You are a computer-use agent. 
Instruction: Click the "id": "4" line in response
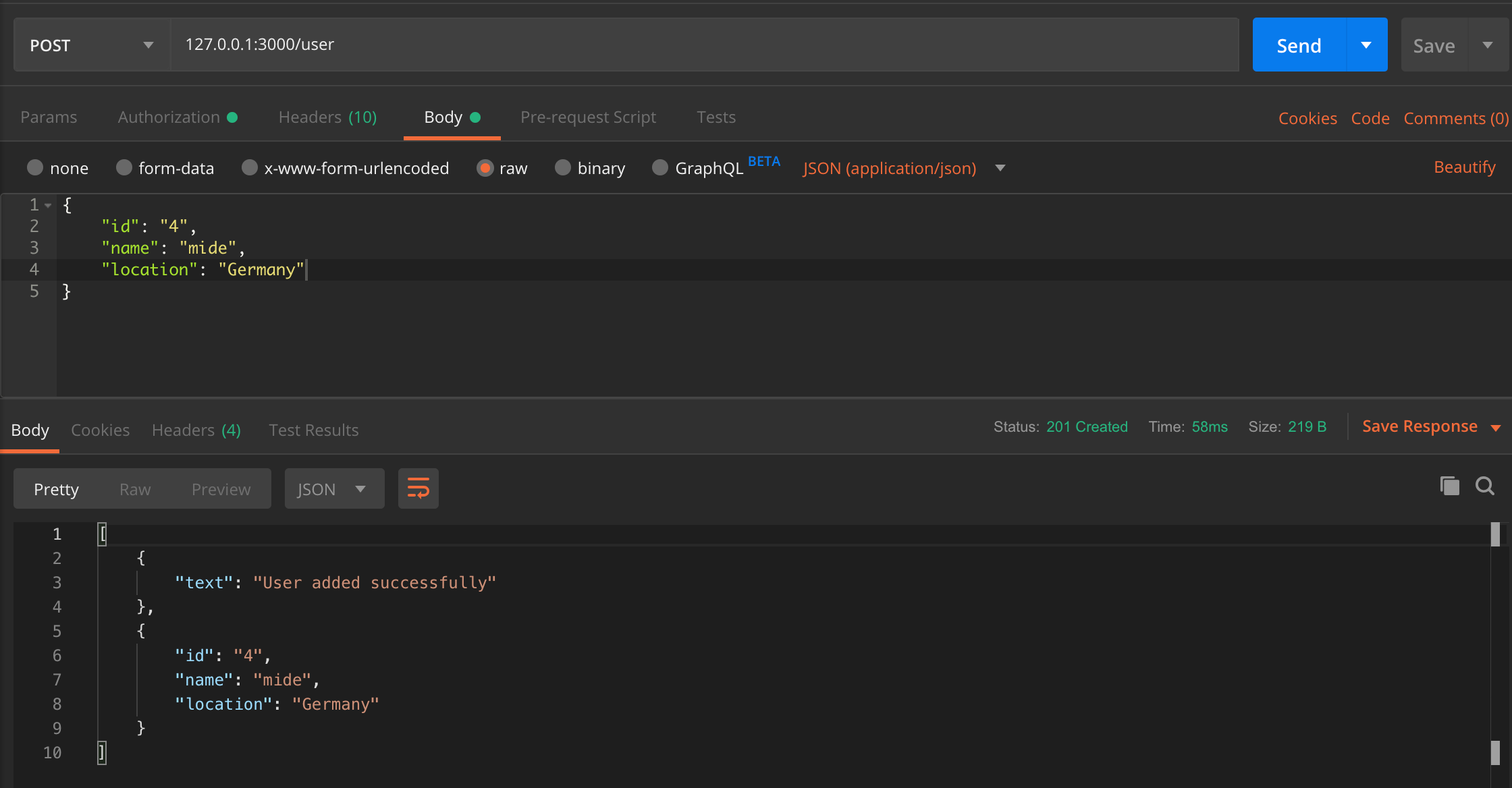[223, 655]
